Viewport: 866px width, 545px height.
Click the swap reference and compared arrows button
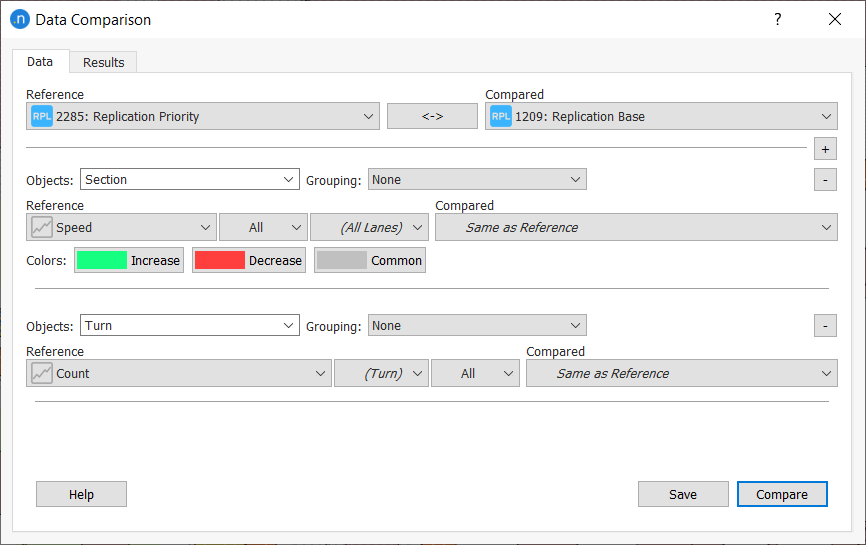[432, 116]
